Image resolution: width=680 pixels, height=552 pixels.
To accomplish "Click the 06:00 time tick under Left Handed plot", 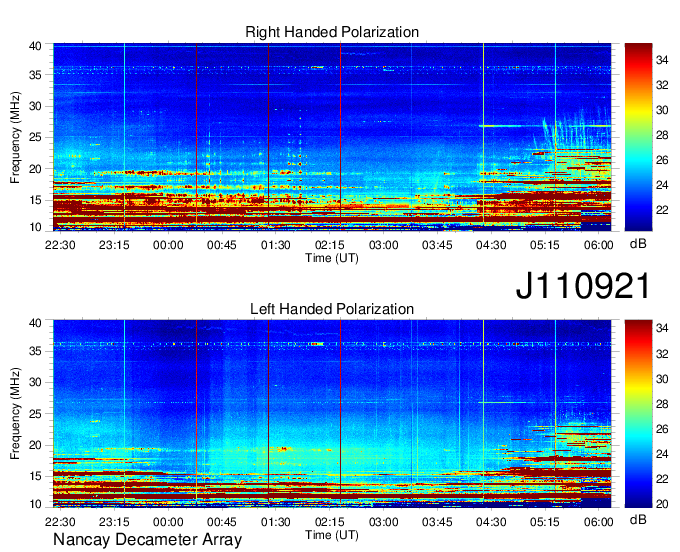I will 598,522.
